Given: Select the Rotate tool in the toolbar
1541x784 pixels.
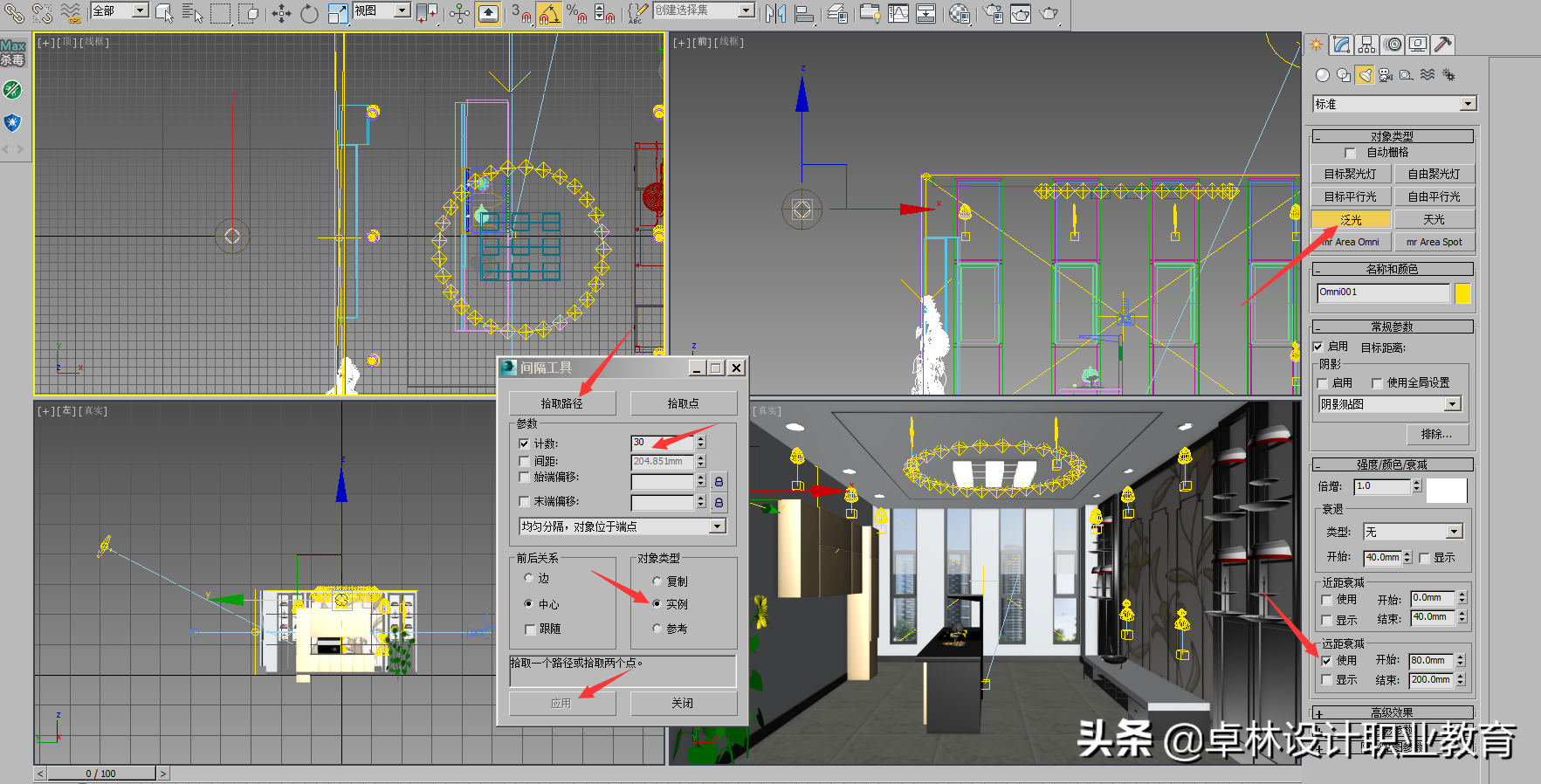Looking at the screenshot, I should point(309,13).
